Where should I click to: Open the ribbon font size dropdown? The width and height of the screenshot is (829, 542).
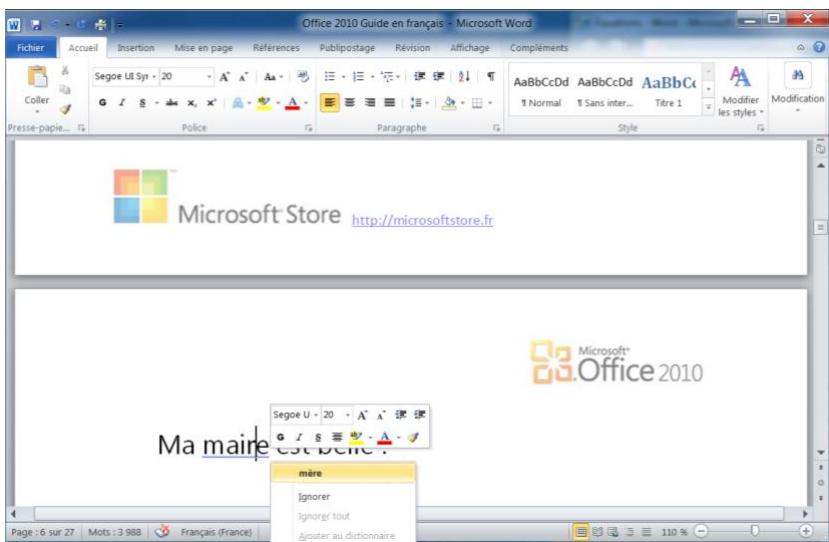coord(209,77)
